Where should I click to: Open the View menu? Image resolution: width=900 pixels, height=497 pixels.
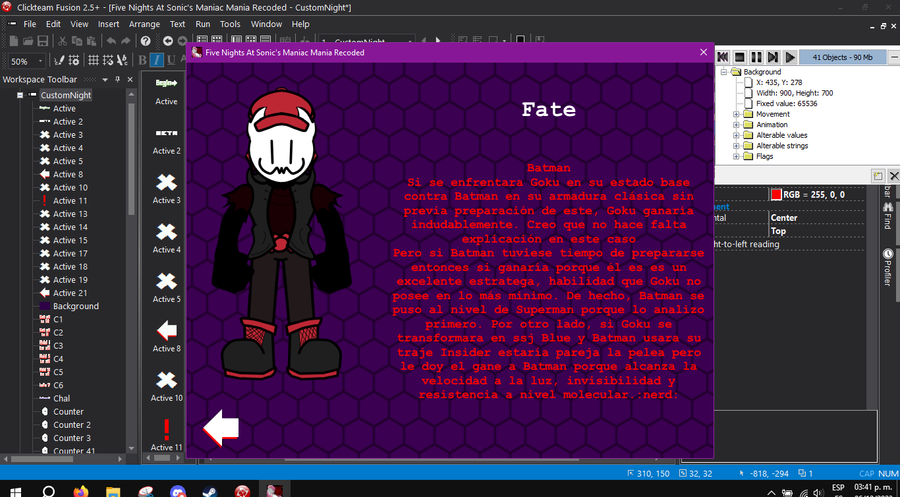79,24
